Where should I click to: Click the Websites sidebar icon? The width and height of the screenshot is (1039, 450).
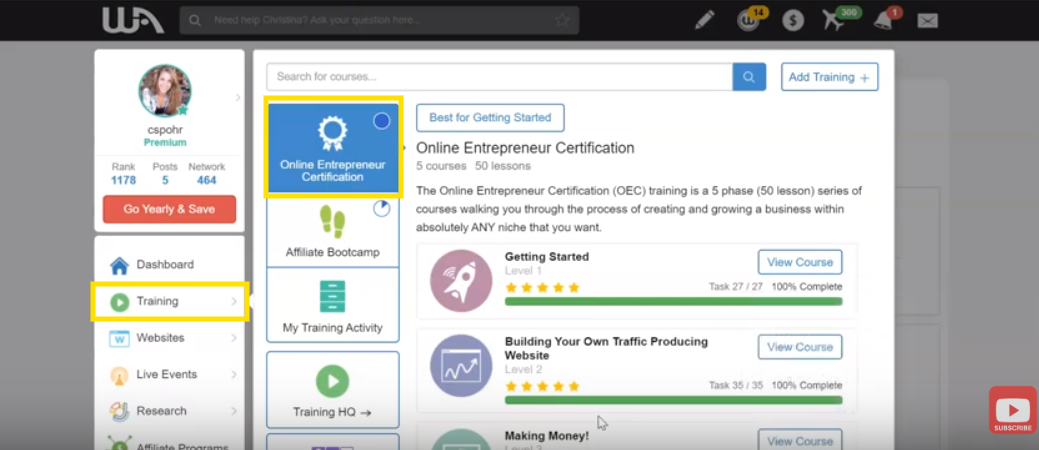click(119, 339)
